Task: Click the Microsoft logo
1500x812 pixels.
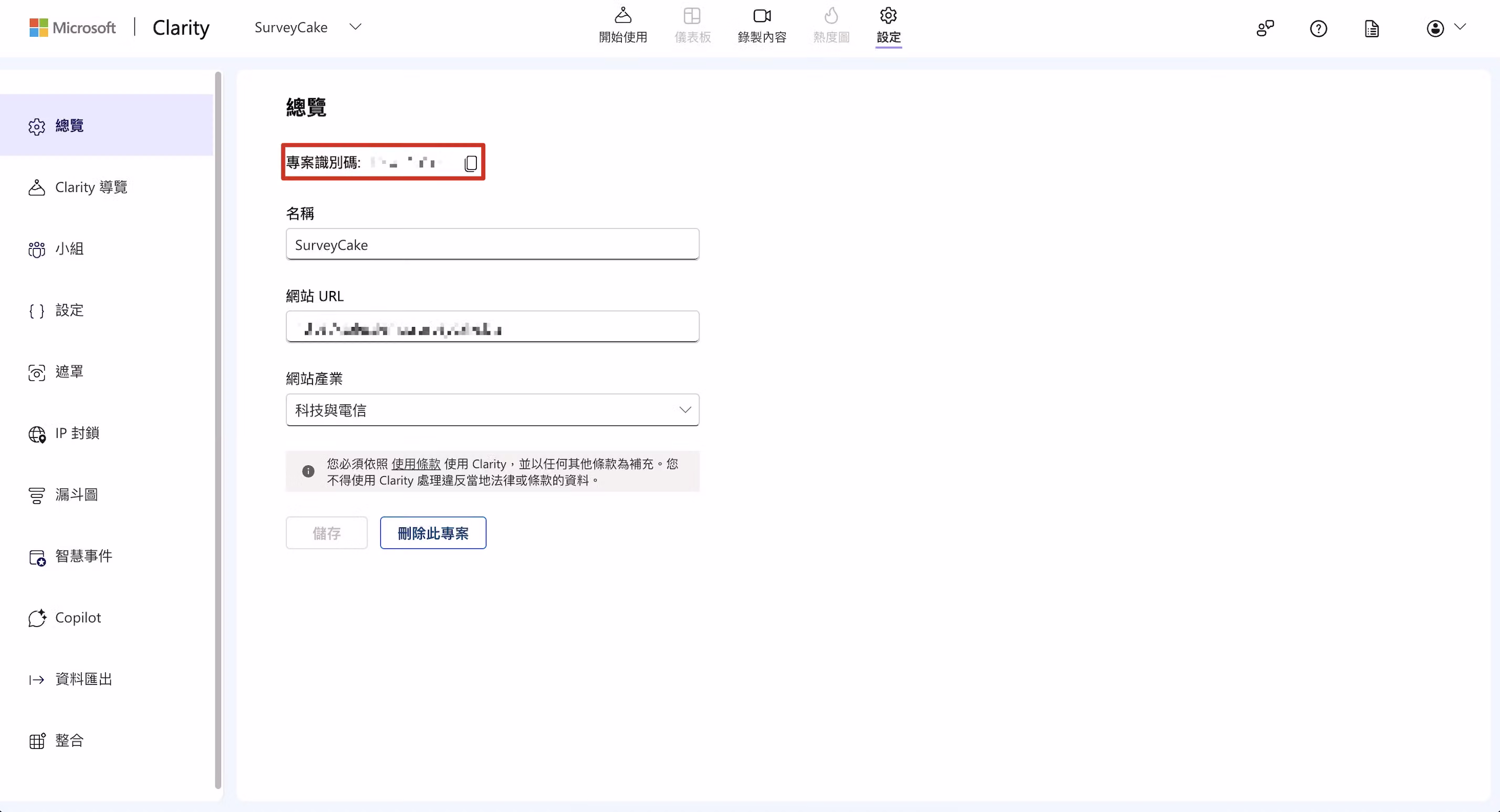Action: point(73,27)
